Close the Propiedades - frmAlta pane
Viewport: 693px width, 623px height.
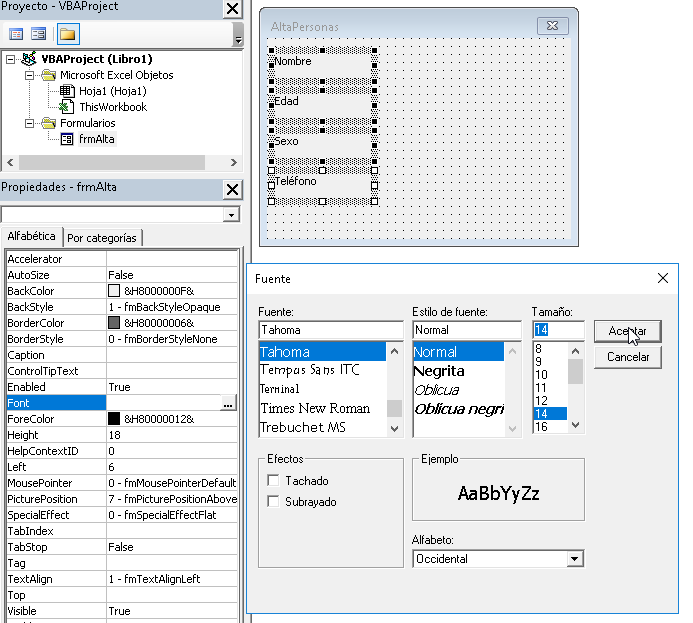(x=232, y=190)
